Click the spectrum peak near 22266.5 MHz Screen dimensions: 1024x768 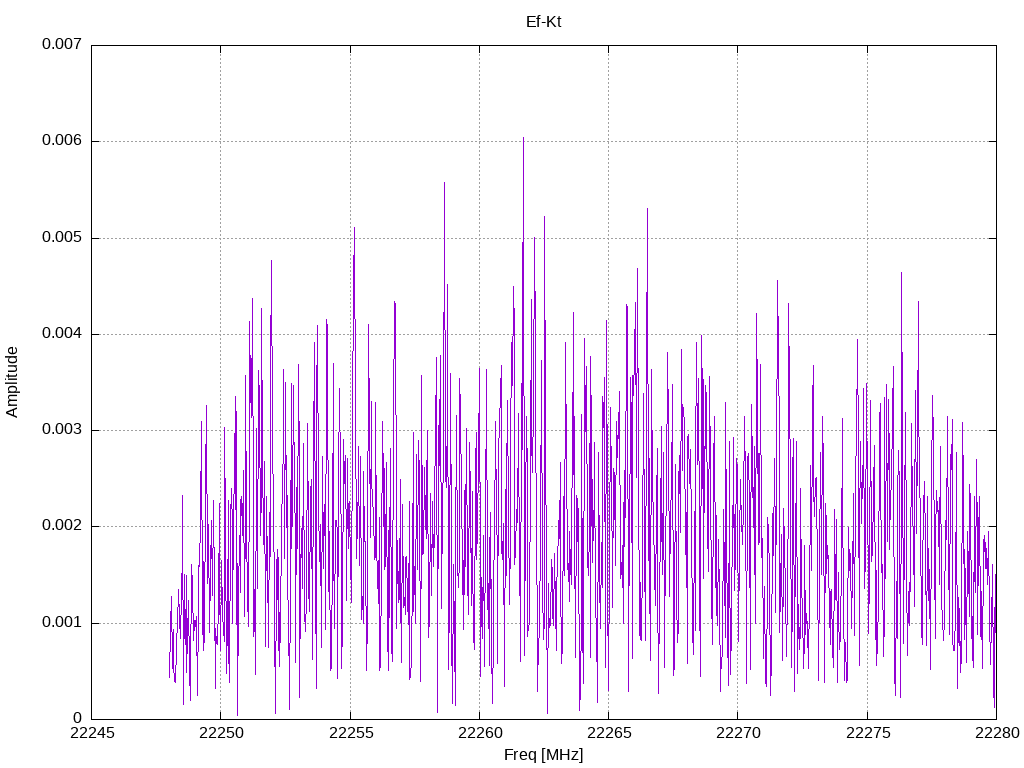point(647,210)
